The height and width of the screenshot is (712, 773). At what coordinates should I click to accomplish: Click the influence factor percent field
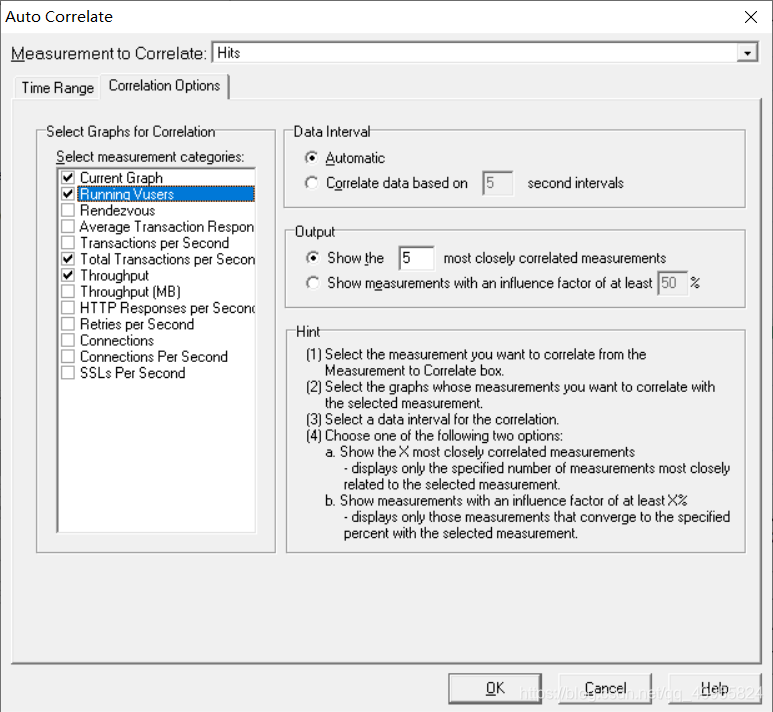click(672, 283)
